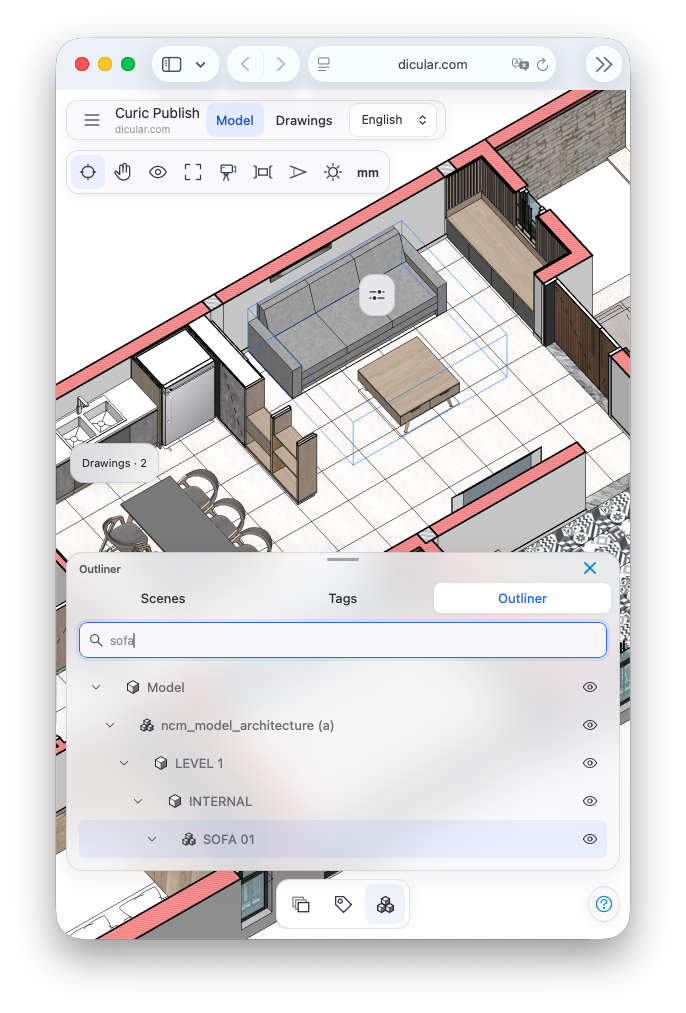The height and width of the screenshot is (1013, 686).
Task: Toggle Outliner bottom toolbar icon
Action: [x=385, y=904]
